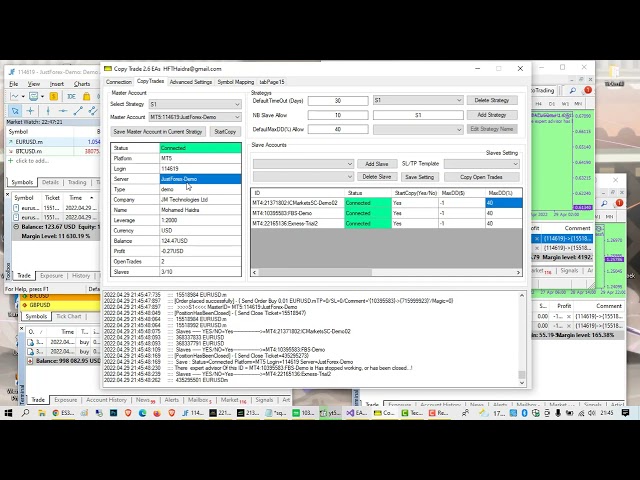Select slave row MT4:21371802:ICMarketsSC-Demo02
Viewport: 640px width, 480px height.
(387, 203)
